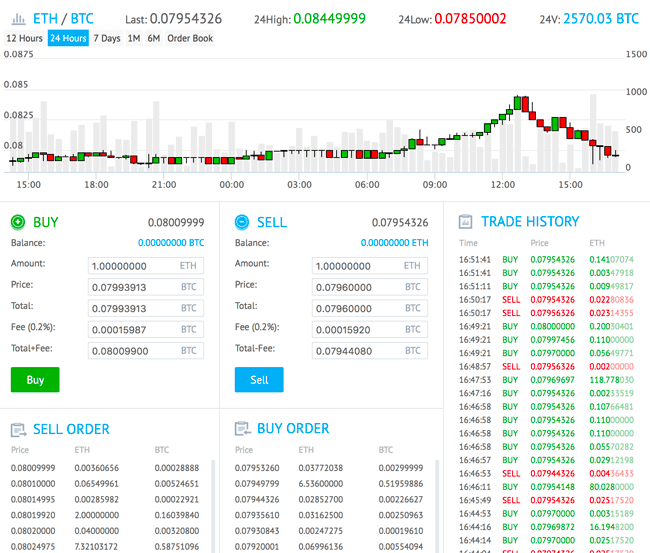Click the Sell Order list icon
The width and height of the screenshot is (650, 553).
[18, 430]
